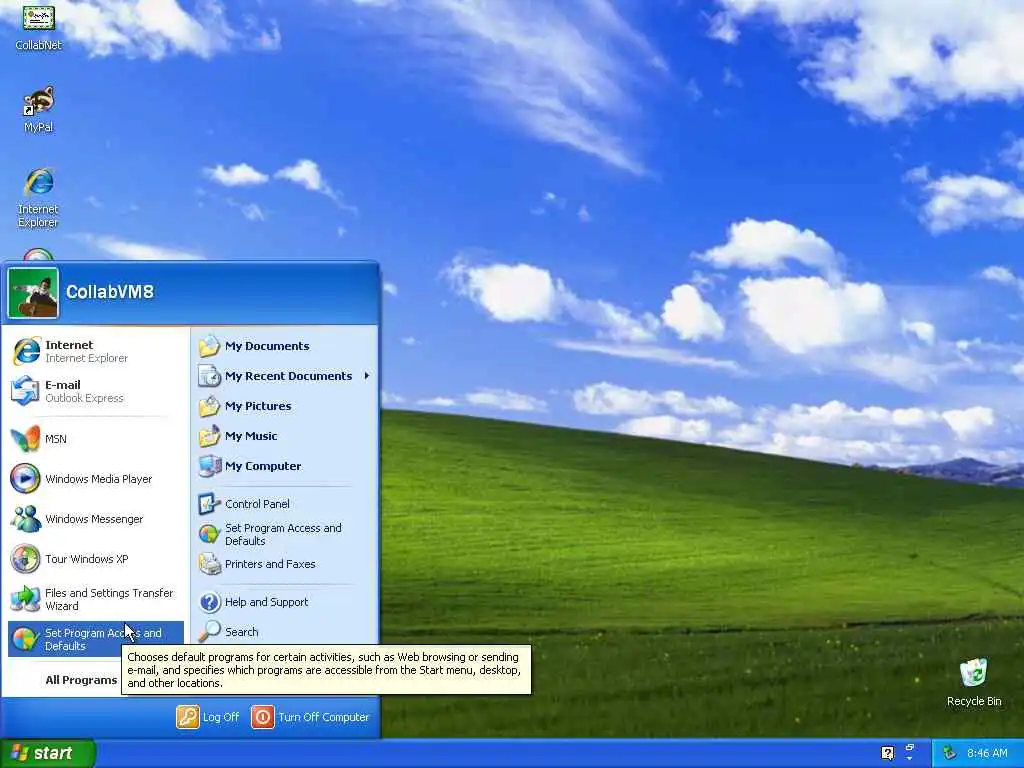Screen dimensions: 1024x768
Task: Launch Windows Media Player
Action: pyautogui.click(x=96, y=479)
